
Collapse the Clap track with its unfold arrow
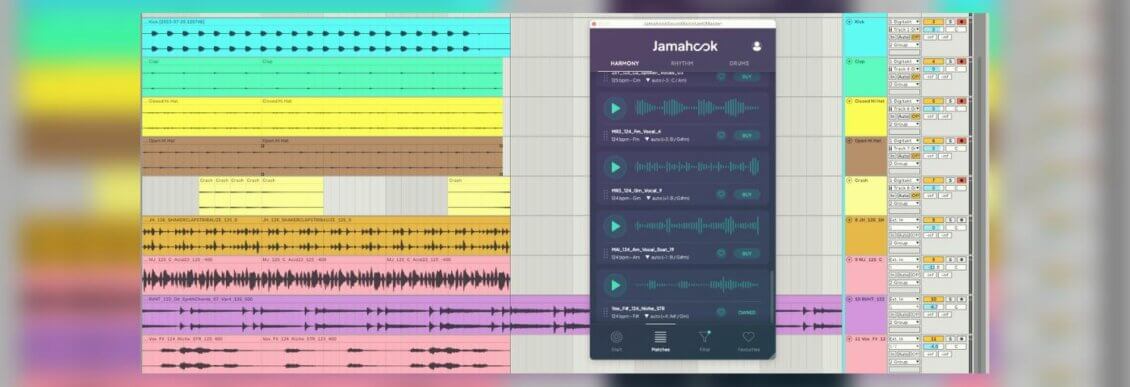pyautogui.click(x=850, y=62)
